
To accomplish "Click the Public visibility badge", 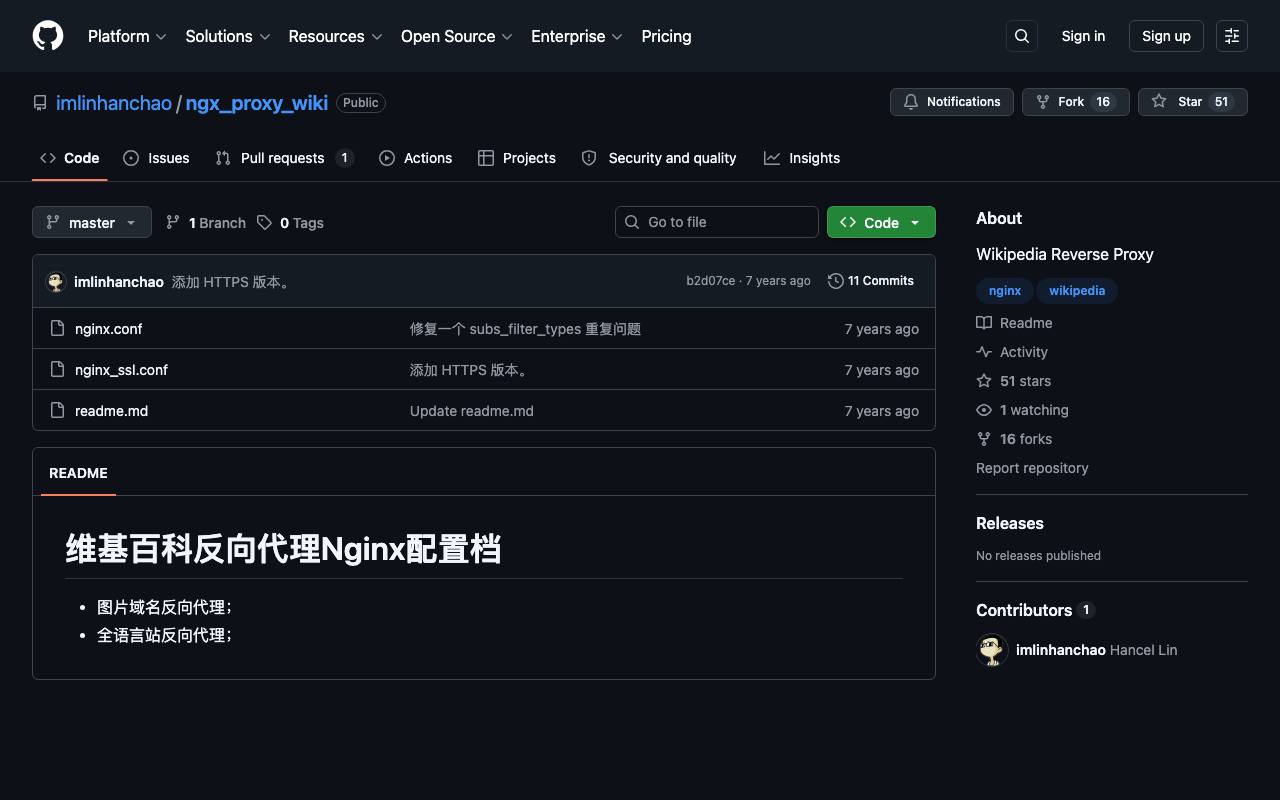I will tap(361, 103).
